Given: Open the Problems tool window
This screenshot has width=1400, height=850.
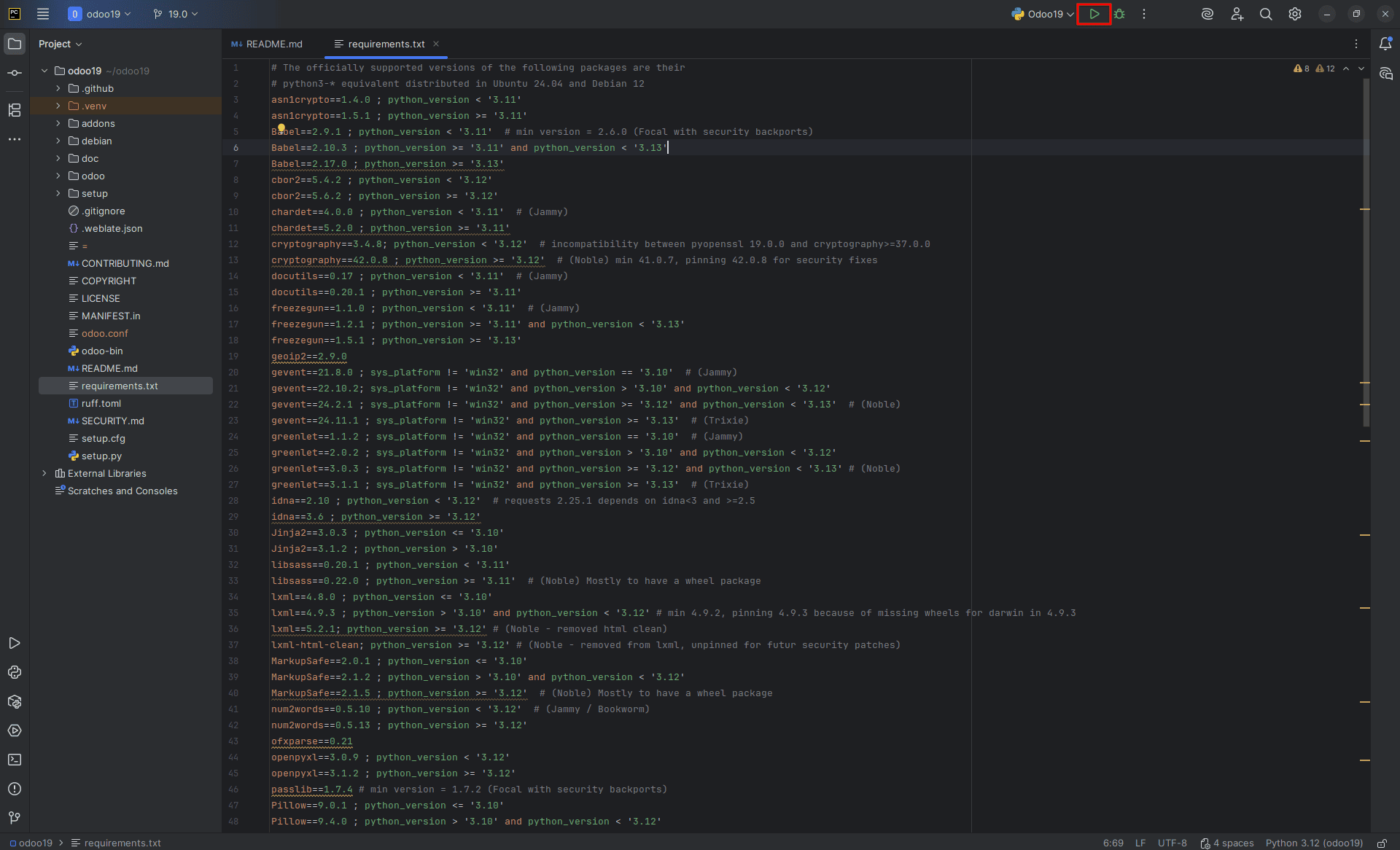Looking at the screenshot, I should pyautogui.click(x=15, y=789).
